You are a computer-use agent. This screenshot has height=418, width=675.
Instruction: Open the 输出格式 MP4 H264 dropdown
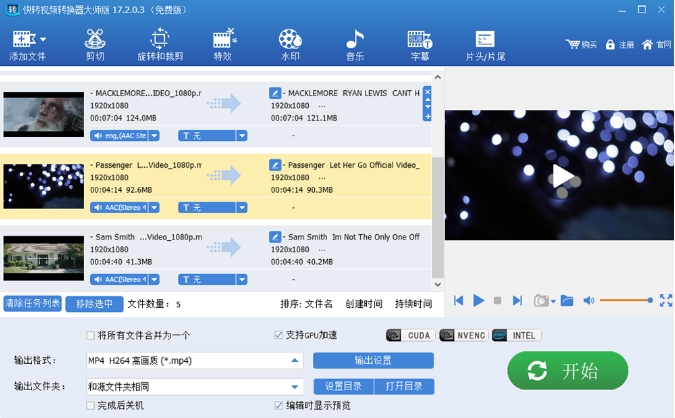pos(195,361)
